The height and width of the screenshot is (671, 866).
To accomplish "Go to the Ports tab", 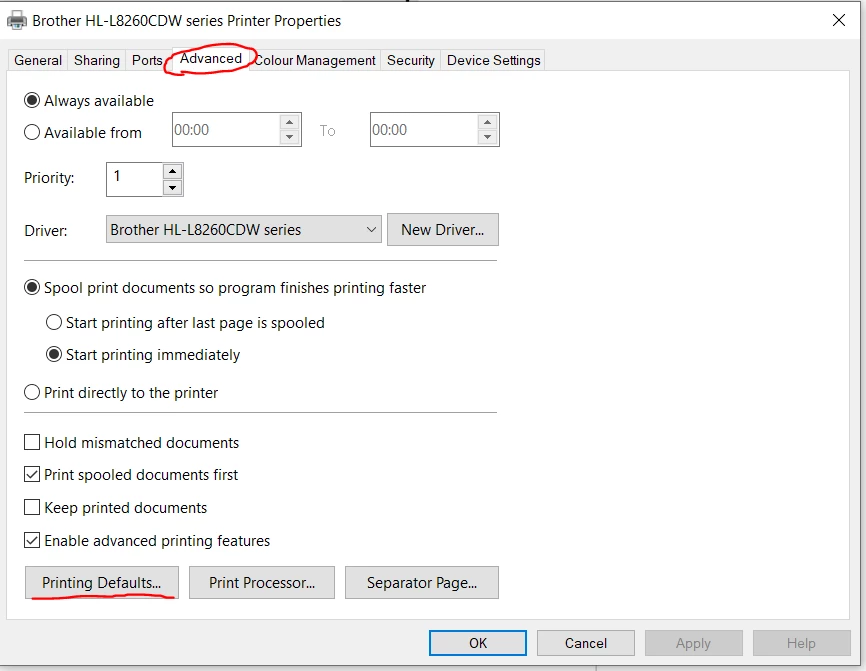I will pos(147,60).
